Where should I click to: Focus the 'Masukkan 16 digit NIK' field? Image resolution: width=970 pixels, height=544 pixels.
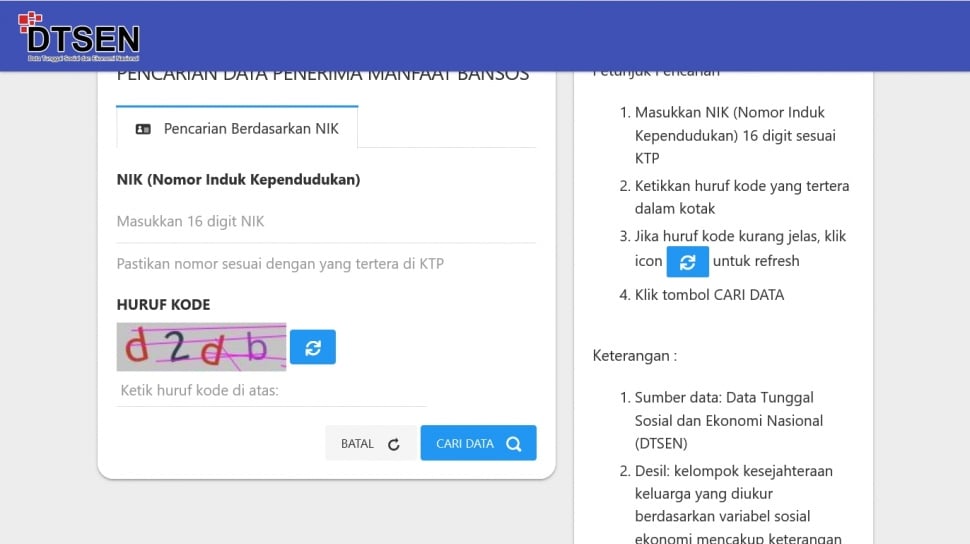click(x=325, y=222)
